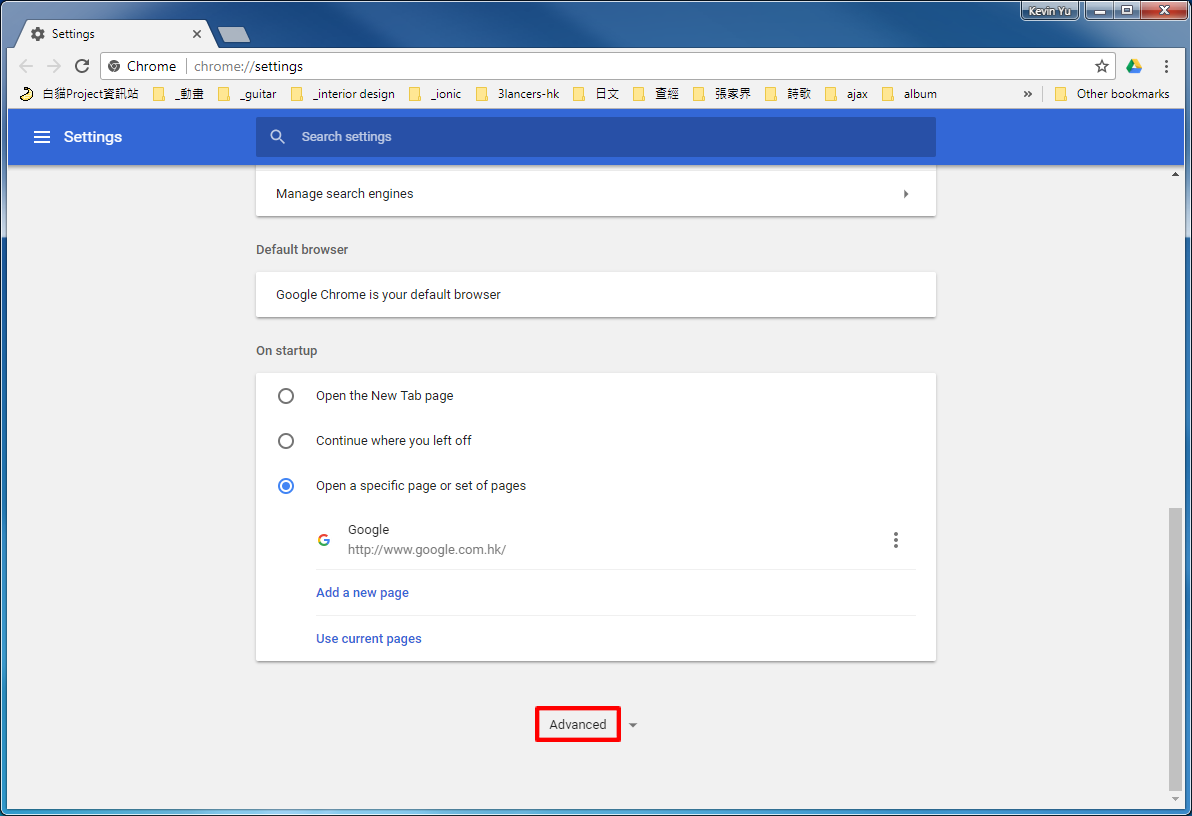Open the ajax bookmark folder
Viewport: 1192px width, 816px height.
[847, 94]
